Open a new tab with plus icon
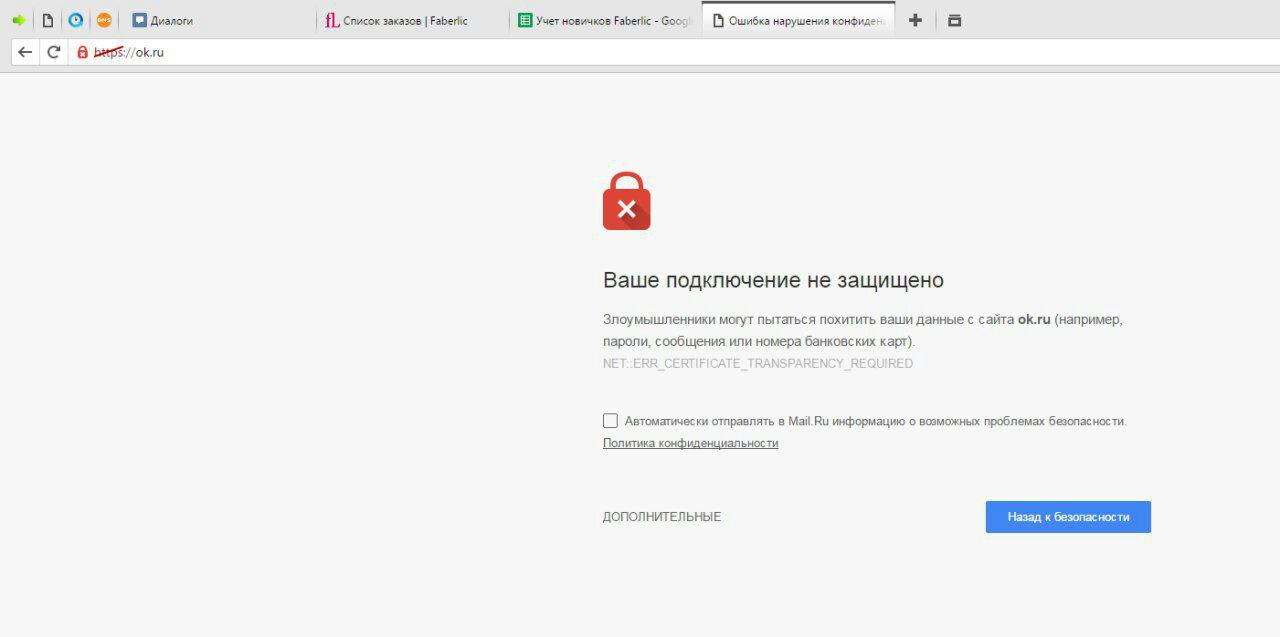This screenshot has width=1280, height=637. click(x=915, y=20)
